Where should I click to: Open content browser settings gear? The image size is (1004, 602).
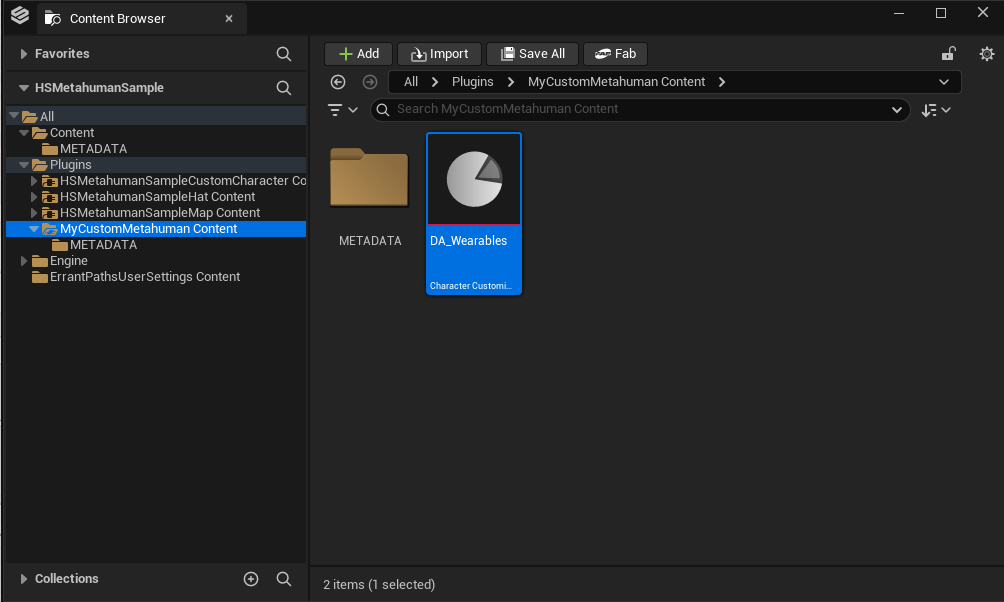click(x=987, y=54)
